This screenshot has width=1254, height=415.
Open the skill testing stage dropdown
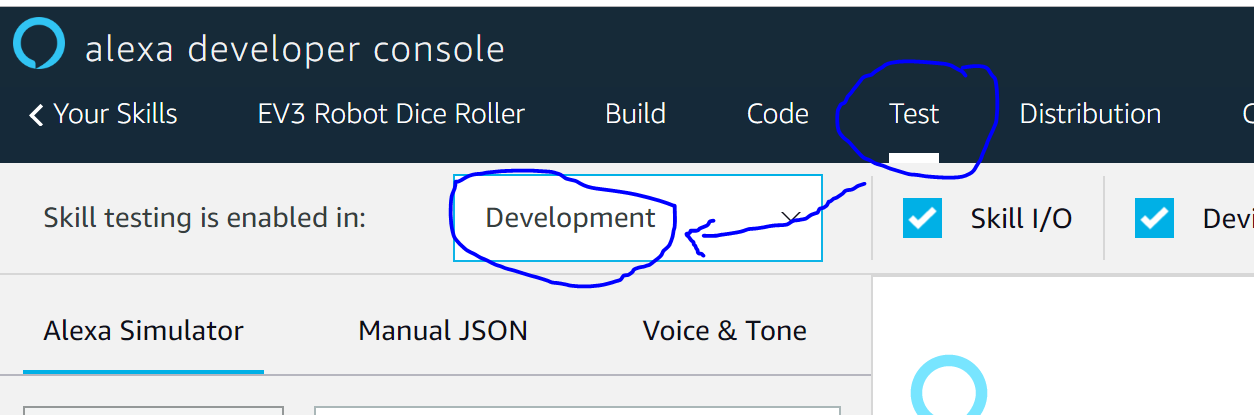(638, 218)
